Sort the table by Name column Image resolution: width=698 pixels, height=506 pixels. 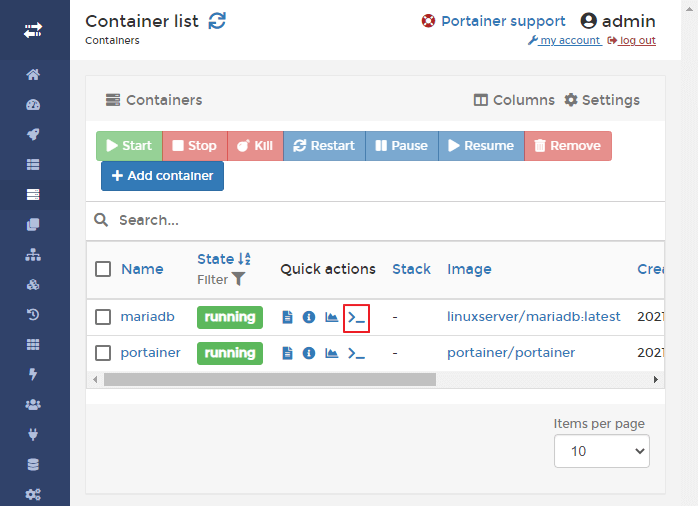pyautogui.click(x=142, y=269)
